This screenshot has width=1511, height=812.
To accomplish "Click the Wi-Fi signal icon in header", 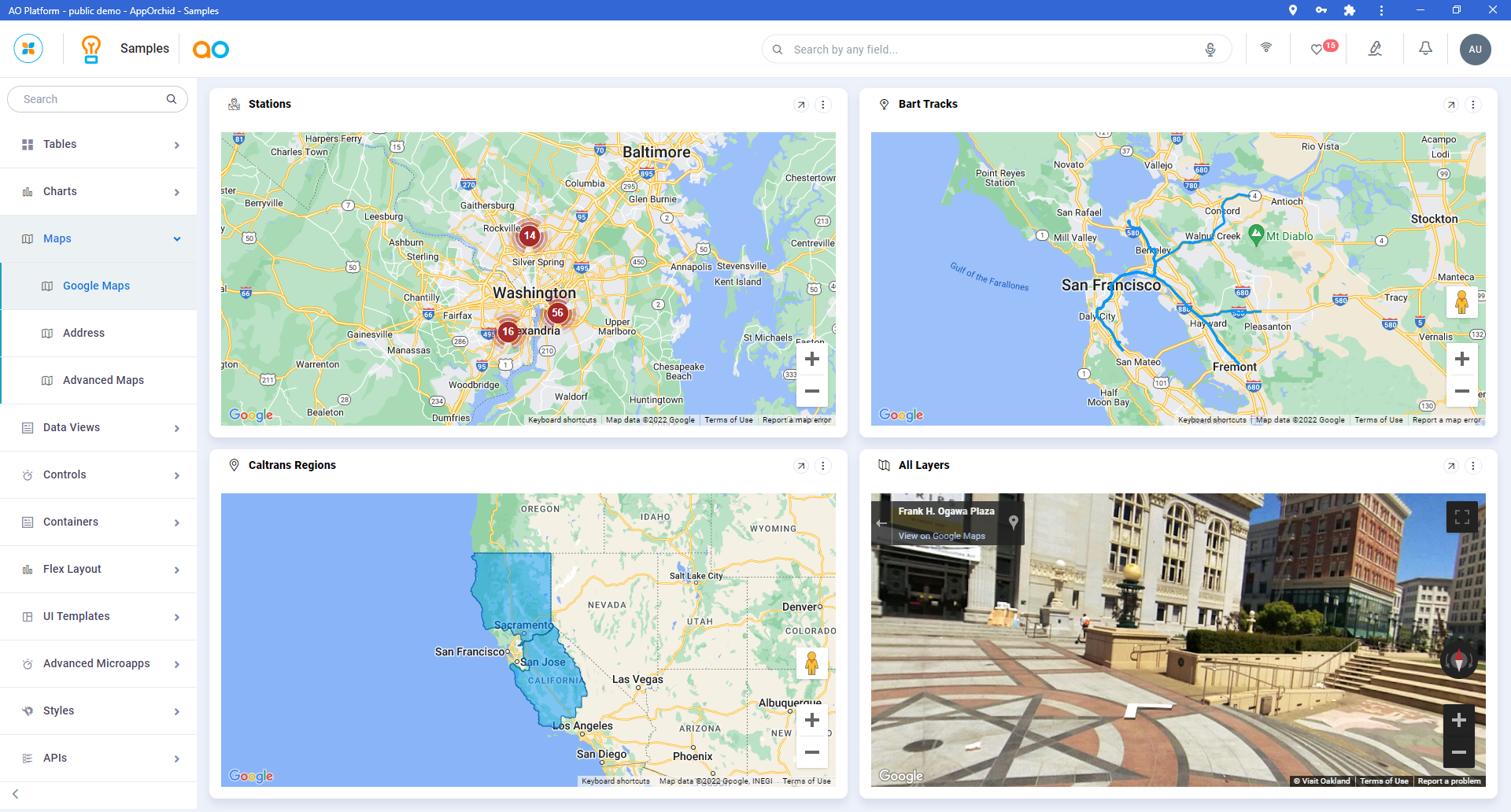I will [1266, 48].
